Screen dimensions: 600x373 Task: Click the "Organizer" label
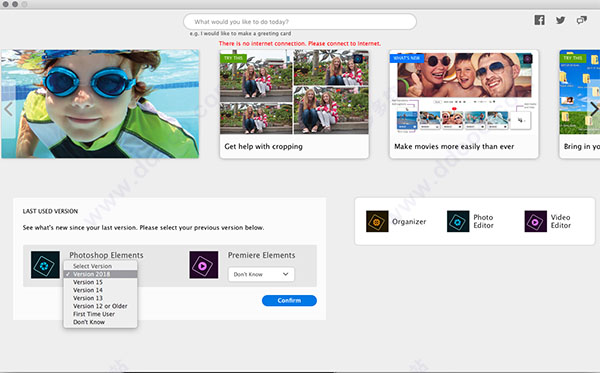409,222
